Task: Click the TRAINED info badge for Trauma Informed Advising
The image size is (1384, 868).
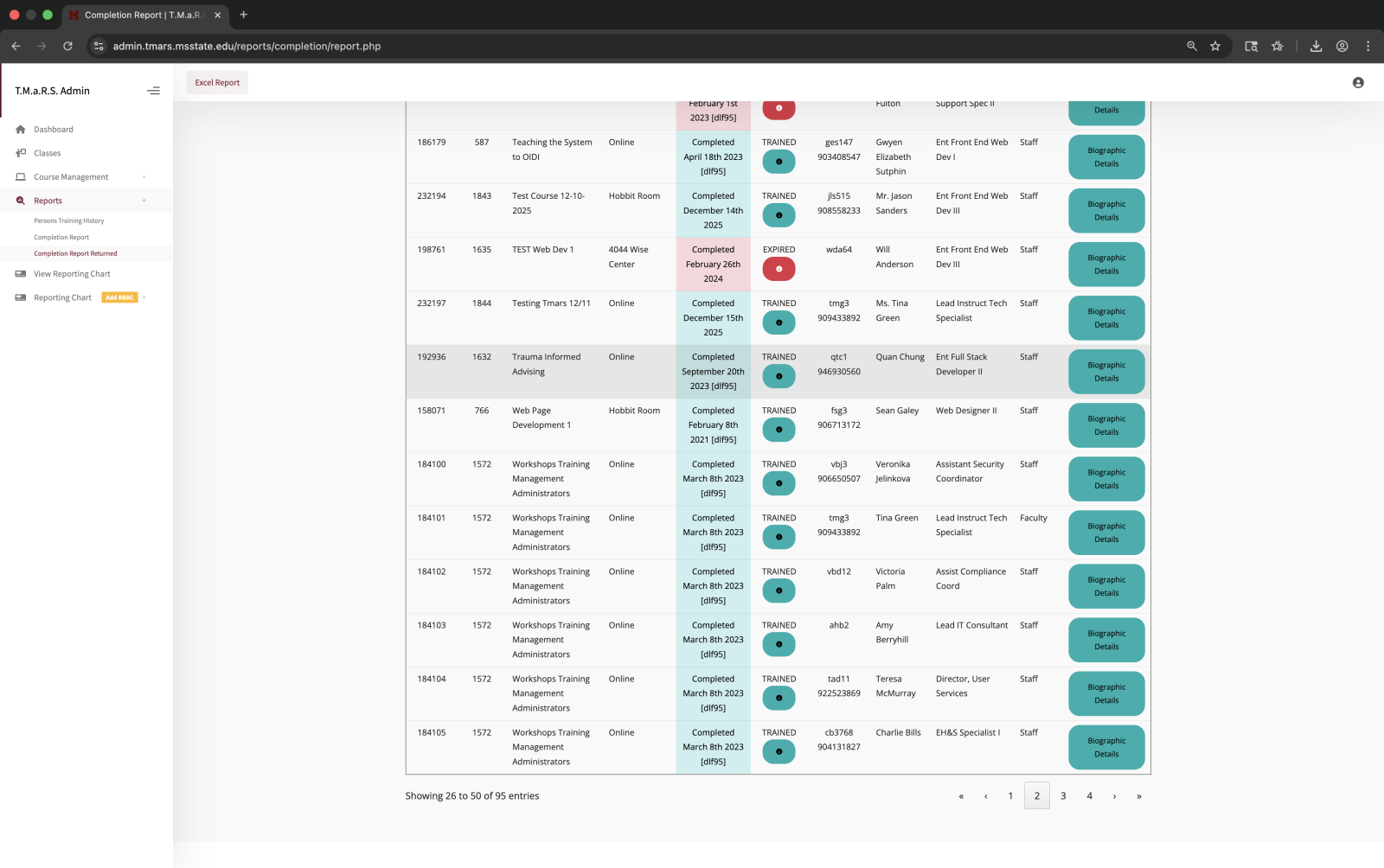Action: [x=778, y=376]
